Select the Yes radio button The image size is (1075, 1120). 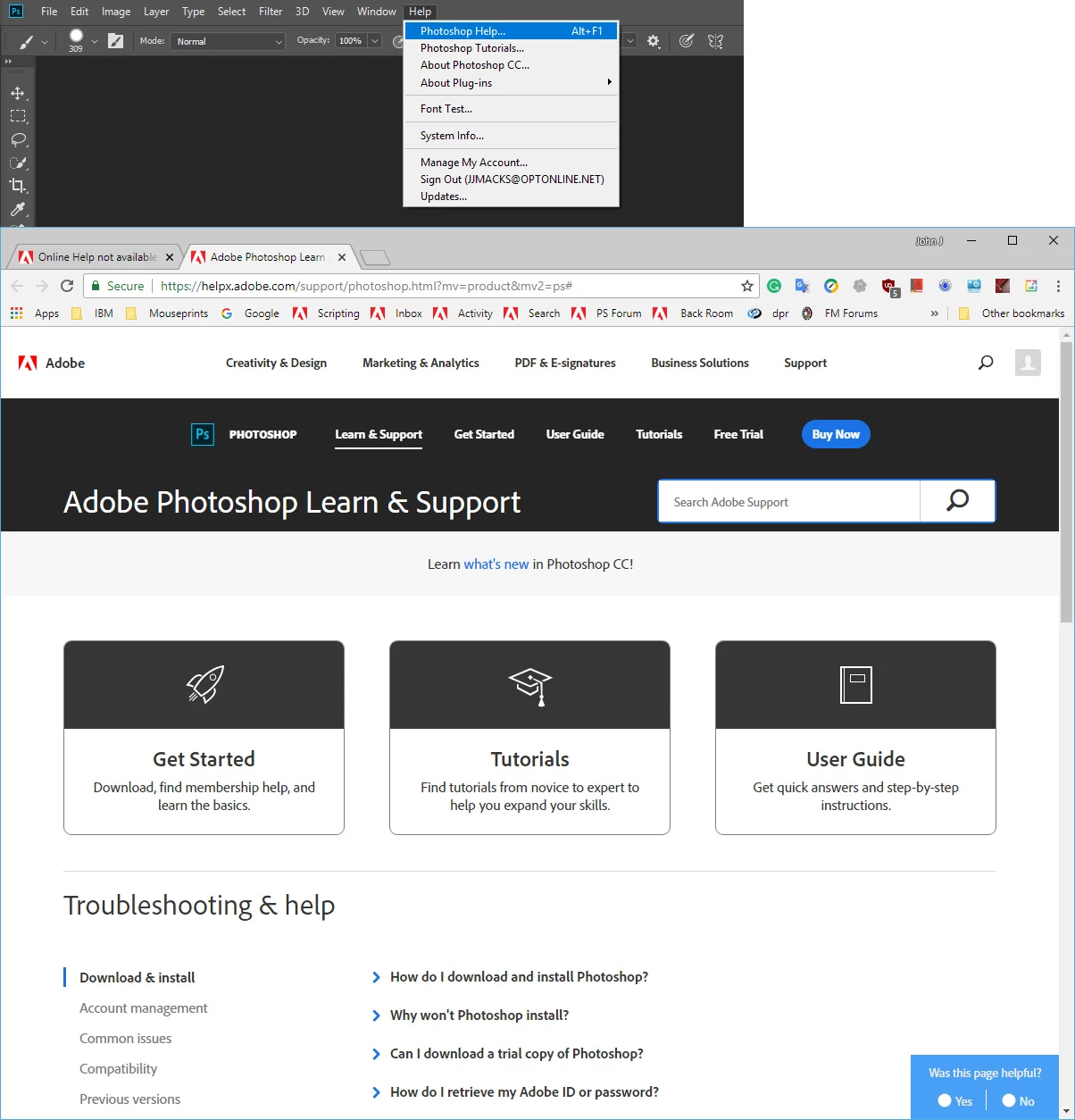945,1100
